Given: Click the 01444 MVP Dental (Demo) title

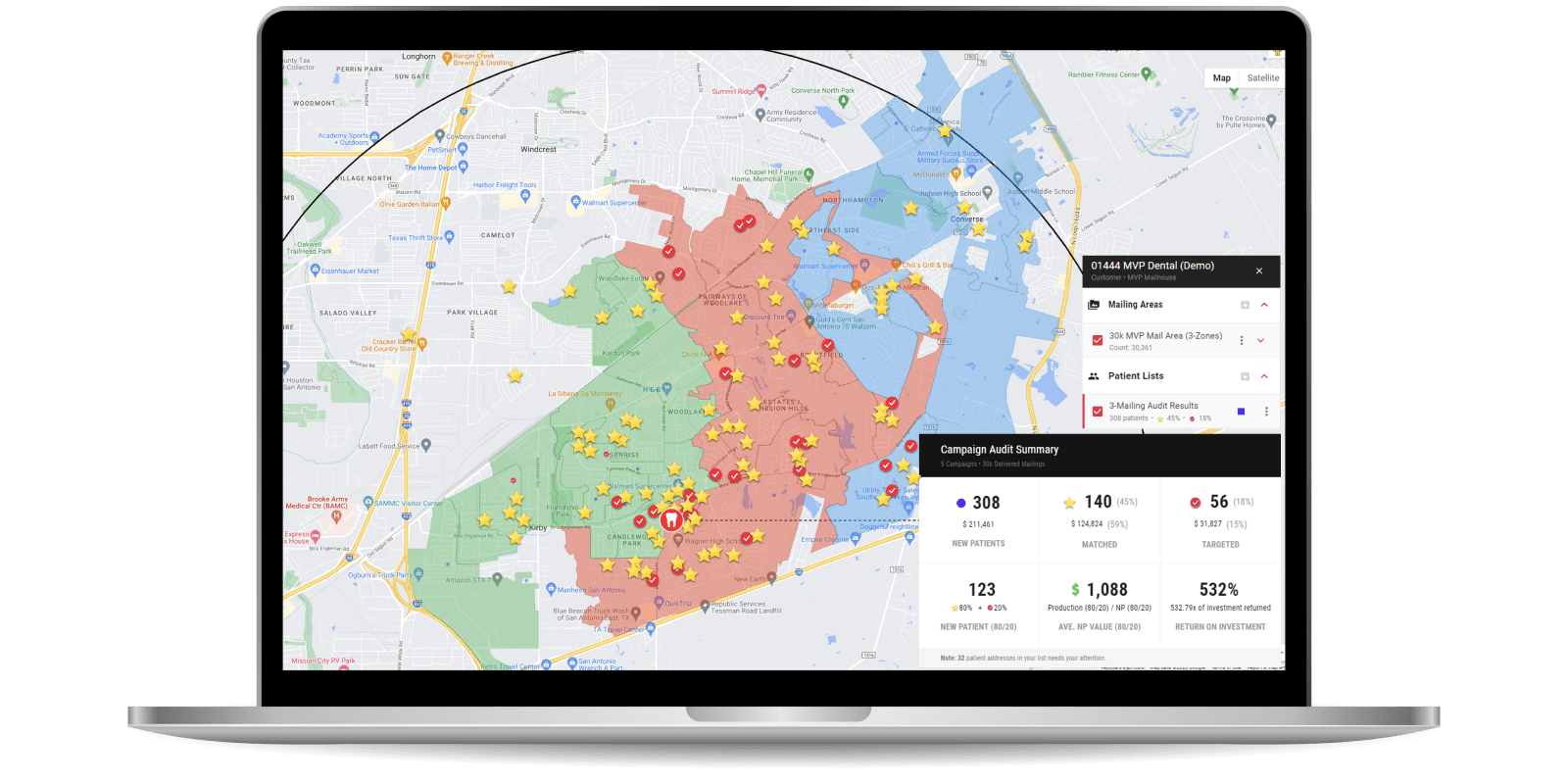Looking at the screenshot, I should click(x=1152, y=266).
